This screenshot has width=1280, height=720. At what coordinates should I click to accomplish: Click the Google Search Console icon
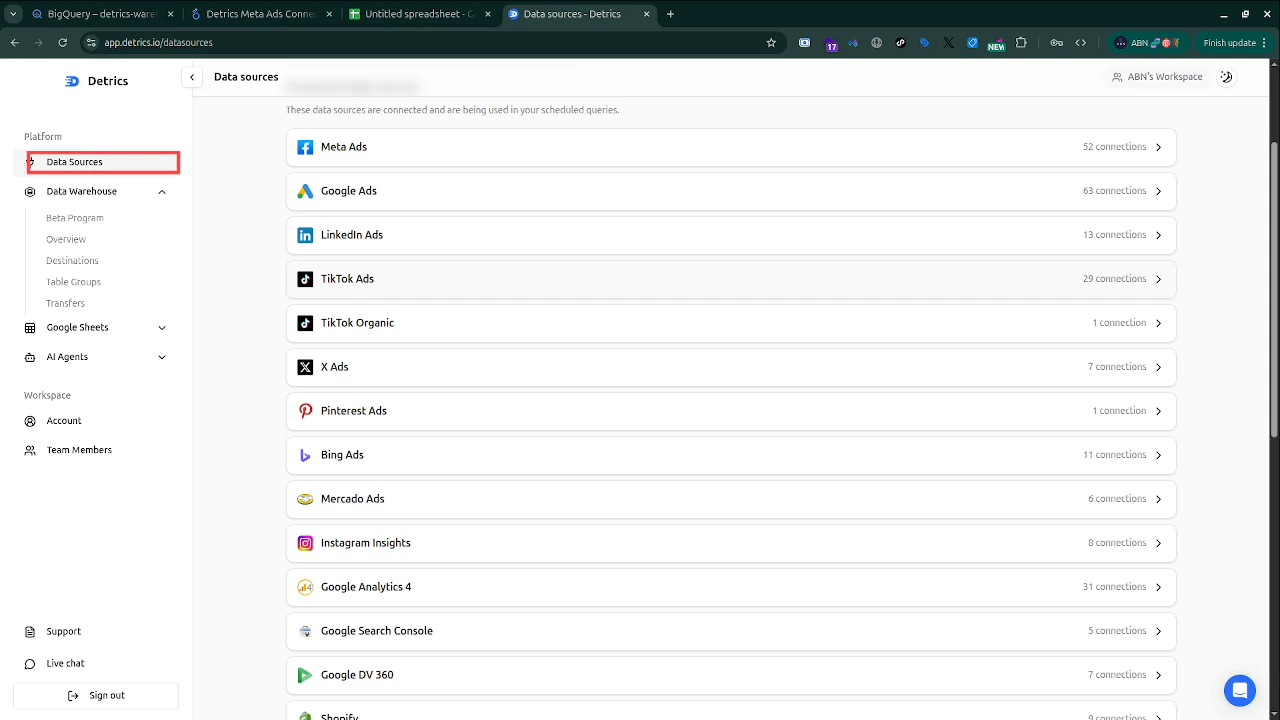[305, 631]
